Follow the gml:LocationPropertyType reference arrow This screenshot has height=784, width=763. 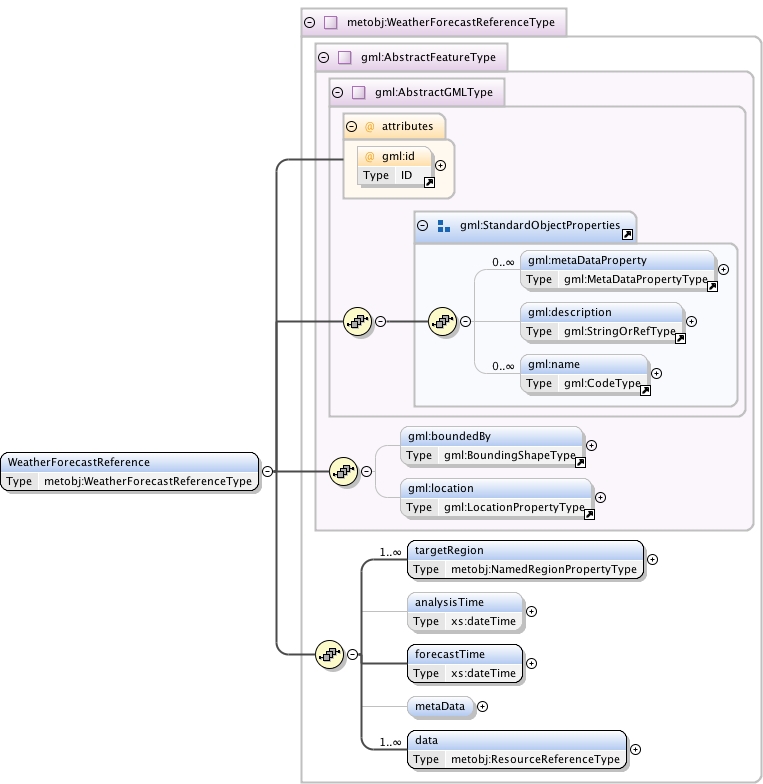coord(590,514)
